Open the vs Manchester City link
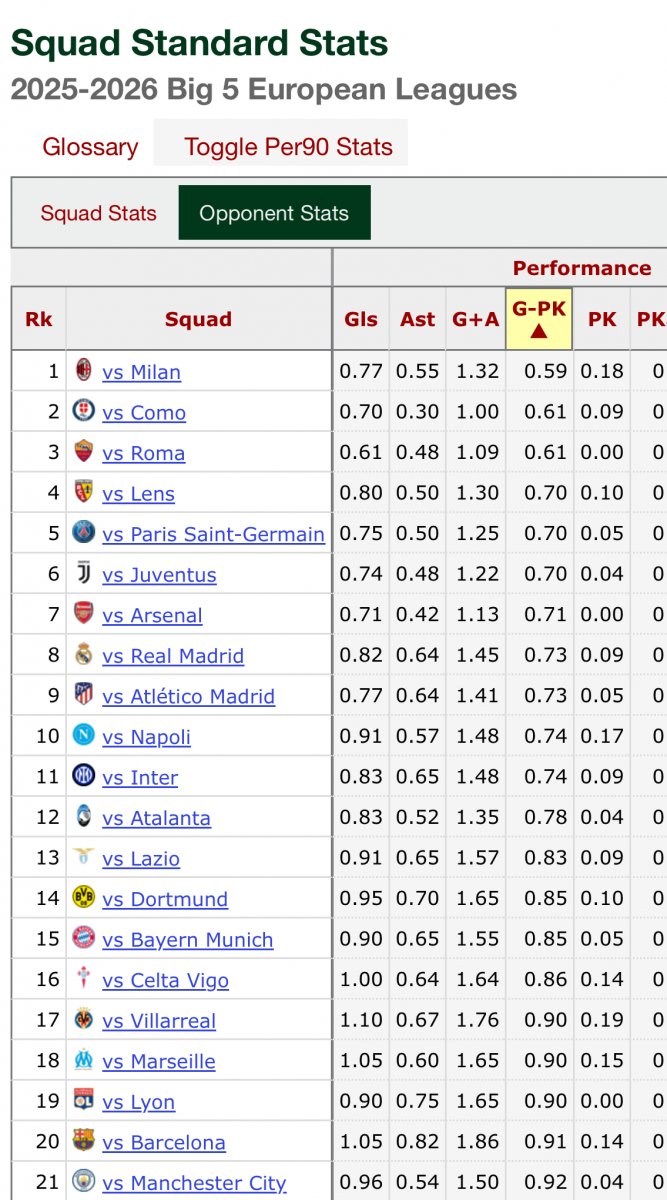Screen dimensions: 667x1200 [x=194, y=1183]
